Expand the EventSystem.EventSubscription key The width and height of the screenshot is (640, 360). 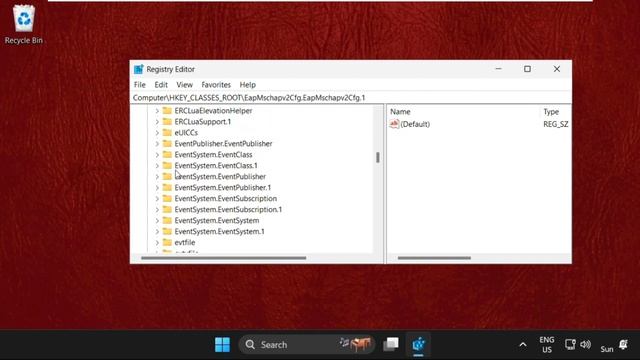(157, 199)
